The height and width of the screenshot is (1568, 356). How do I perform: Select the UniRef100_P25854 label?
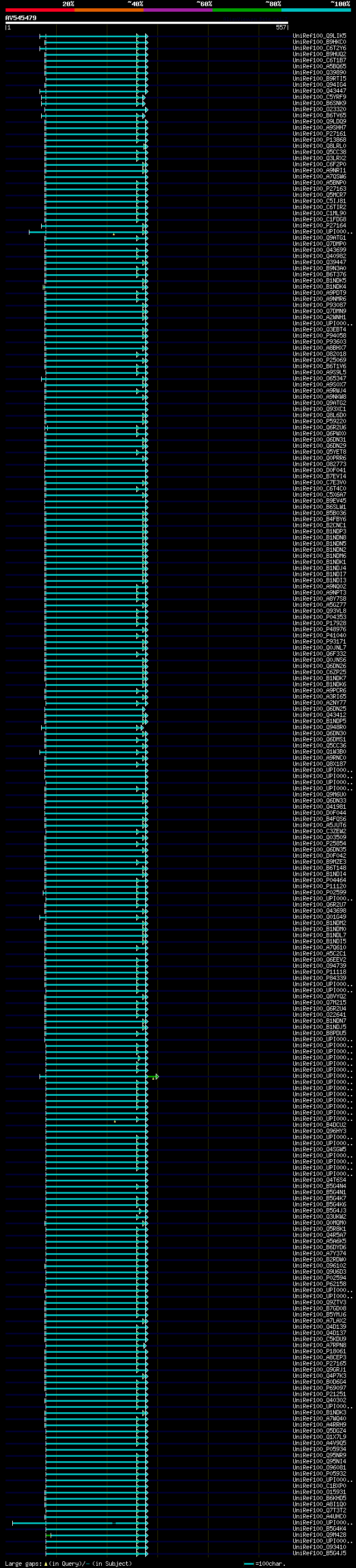pos(319,844)
